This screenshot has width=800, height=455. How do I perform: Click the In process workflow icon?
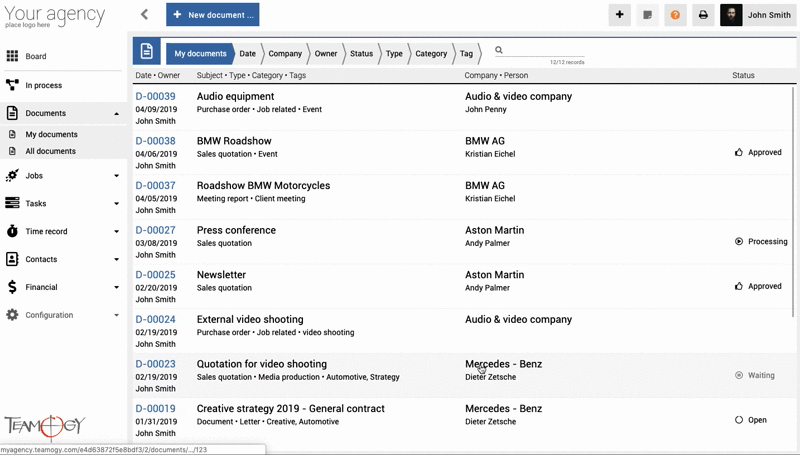click(12, 85)
